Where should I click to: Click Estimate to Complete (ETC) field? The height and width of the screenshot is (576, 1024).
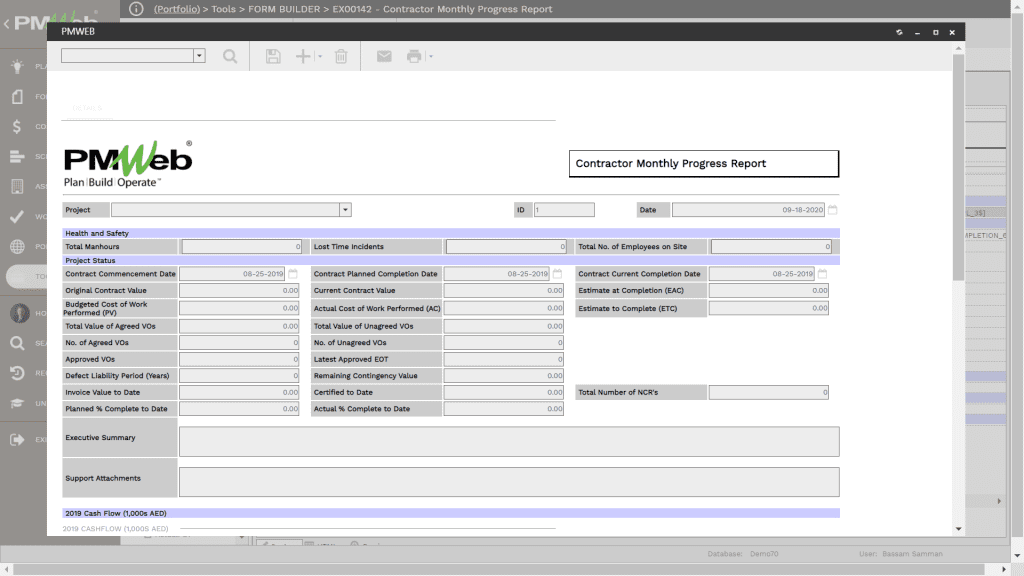click(769, 308)
